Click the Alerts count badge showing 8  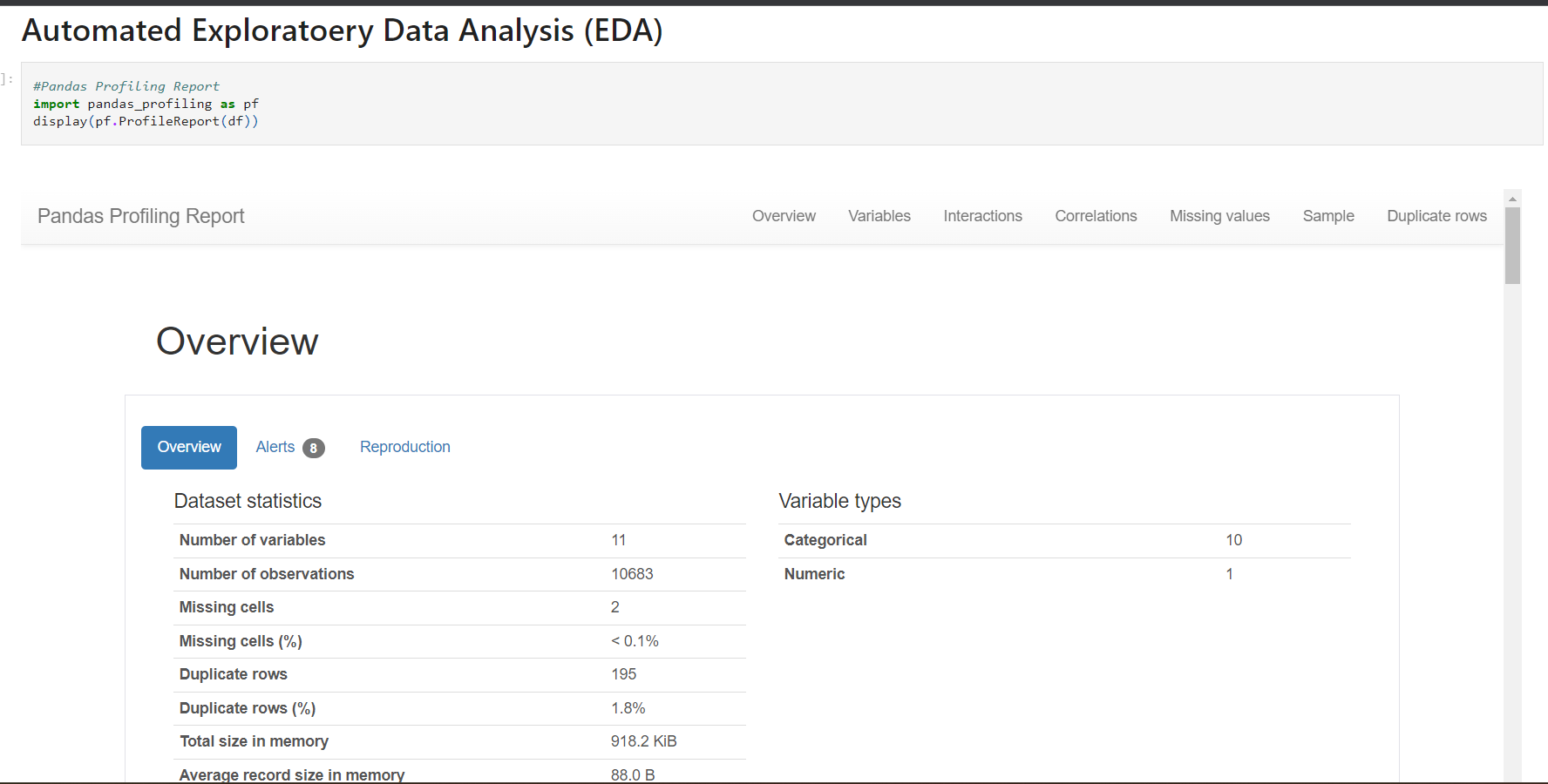coord(314,447)
